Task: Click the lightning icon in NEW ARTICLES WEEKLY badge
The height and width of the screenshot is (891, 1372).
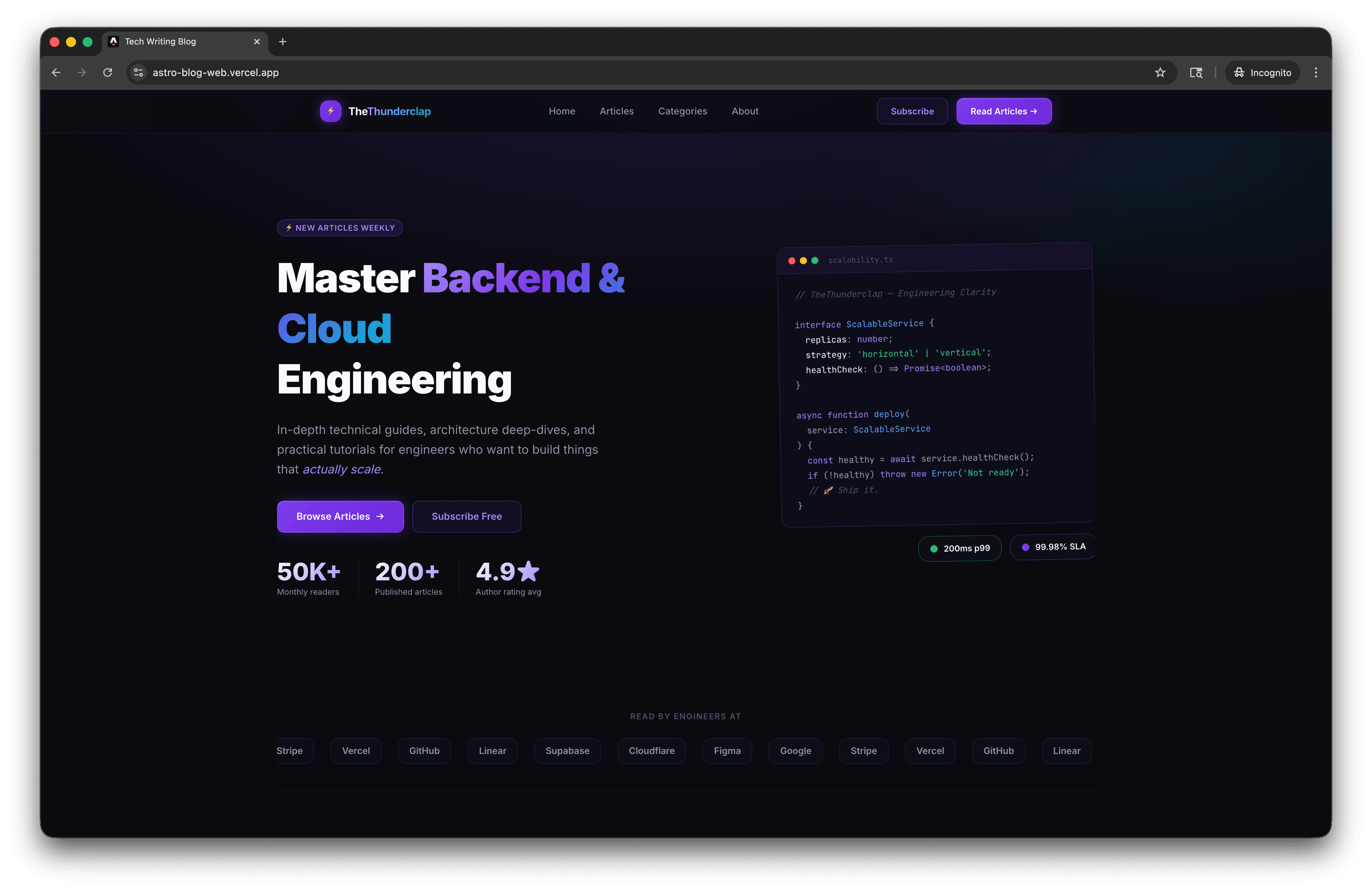Action: (288, 228)
